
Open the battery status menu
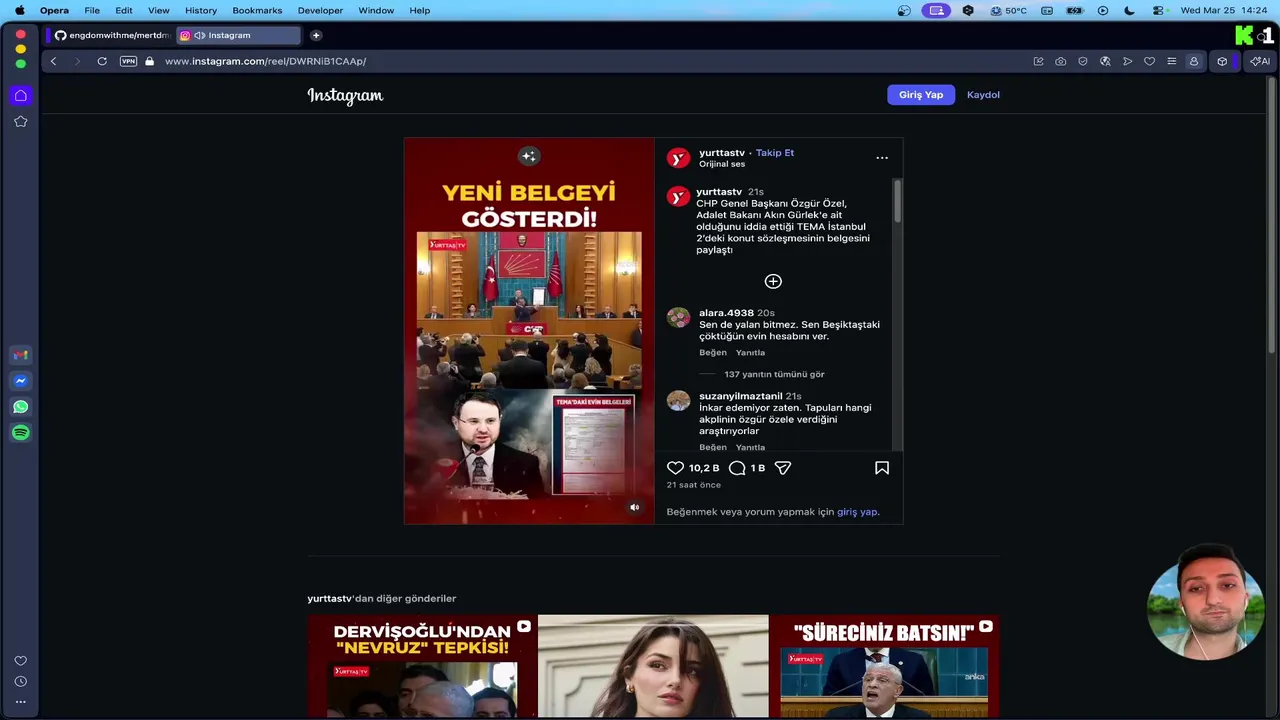(x=1075, y=10)
